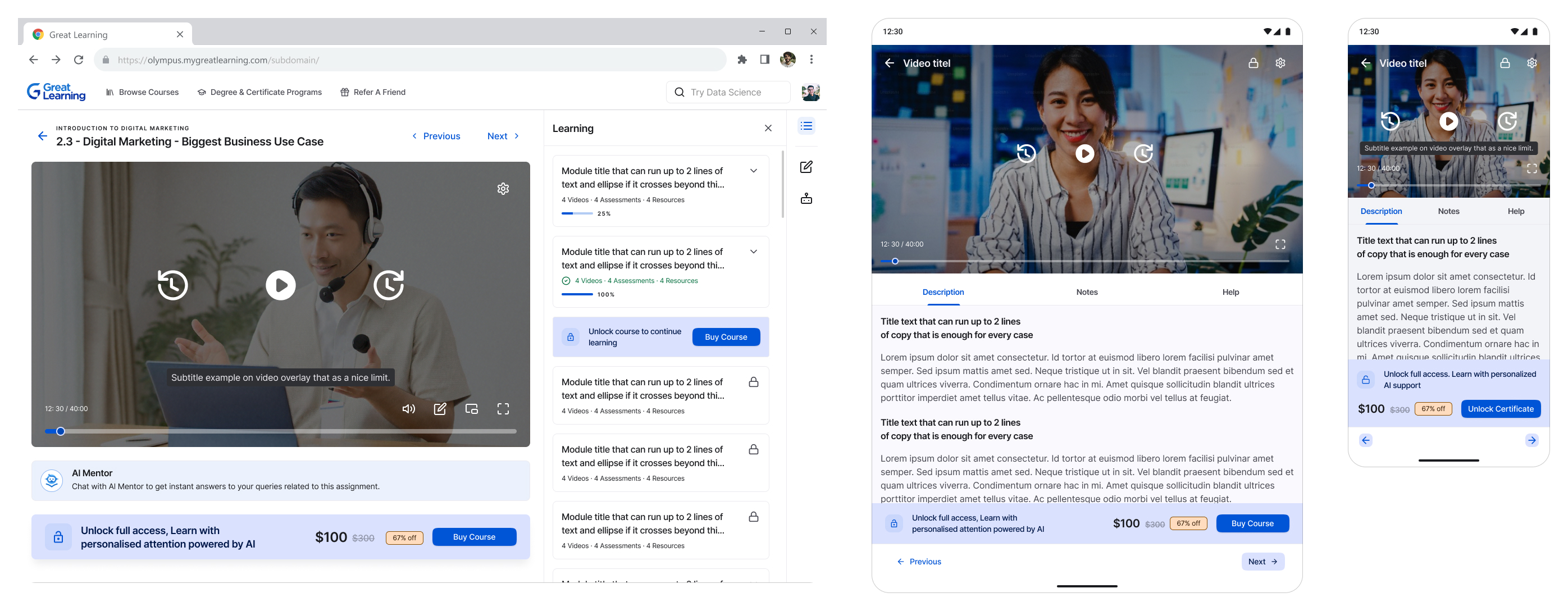Click the lock icon on tablet video header
Screen dimensions: 1568x611
(x=1253, y=63)
